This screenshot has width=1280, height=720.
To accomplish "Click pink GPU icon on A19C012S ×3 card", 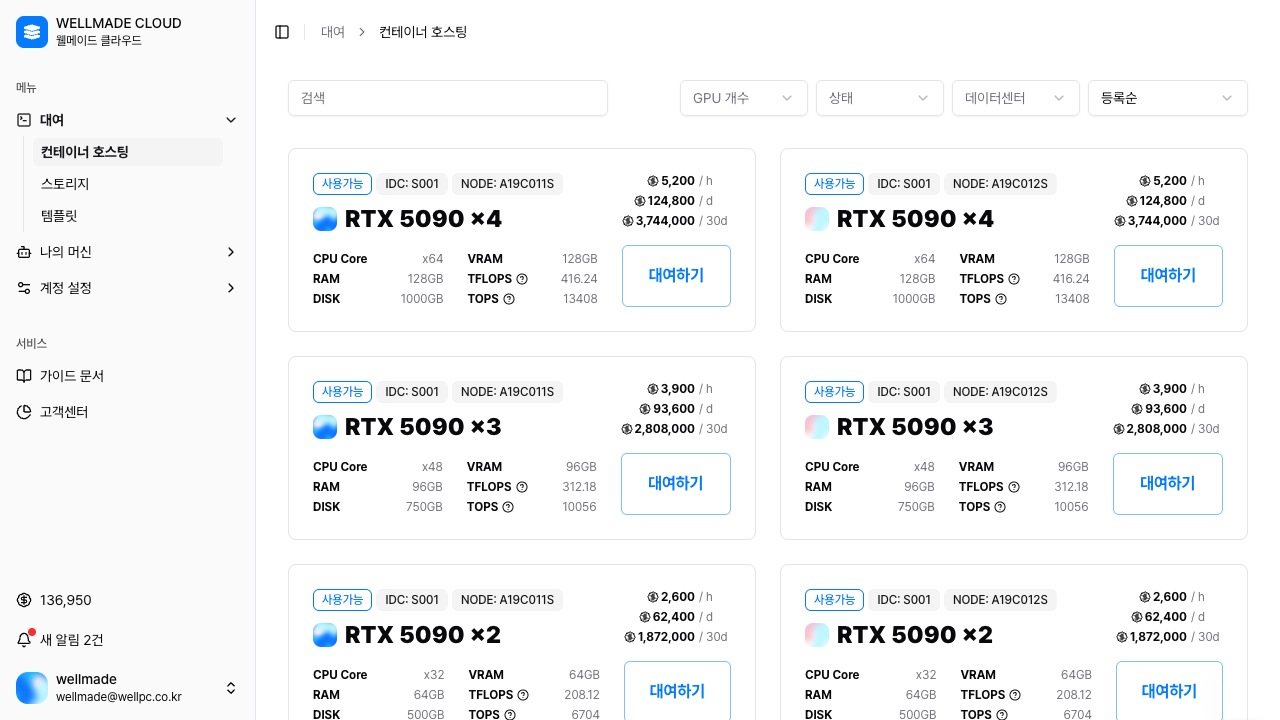I will point(817,427).
